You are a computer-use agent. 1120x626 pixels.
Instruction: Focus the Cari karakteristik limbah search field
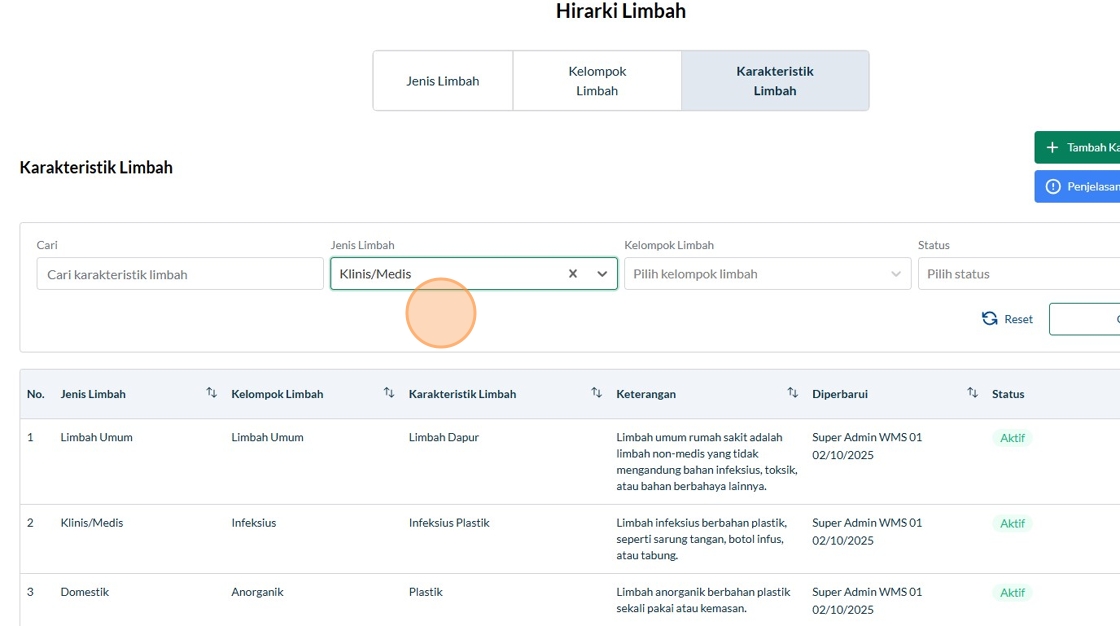(x=180, y=274)
